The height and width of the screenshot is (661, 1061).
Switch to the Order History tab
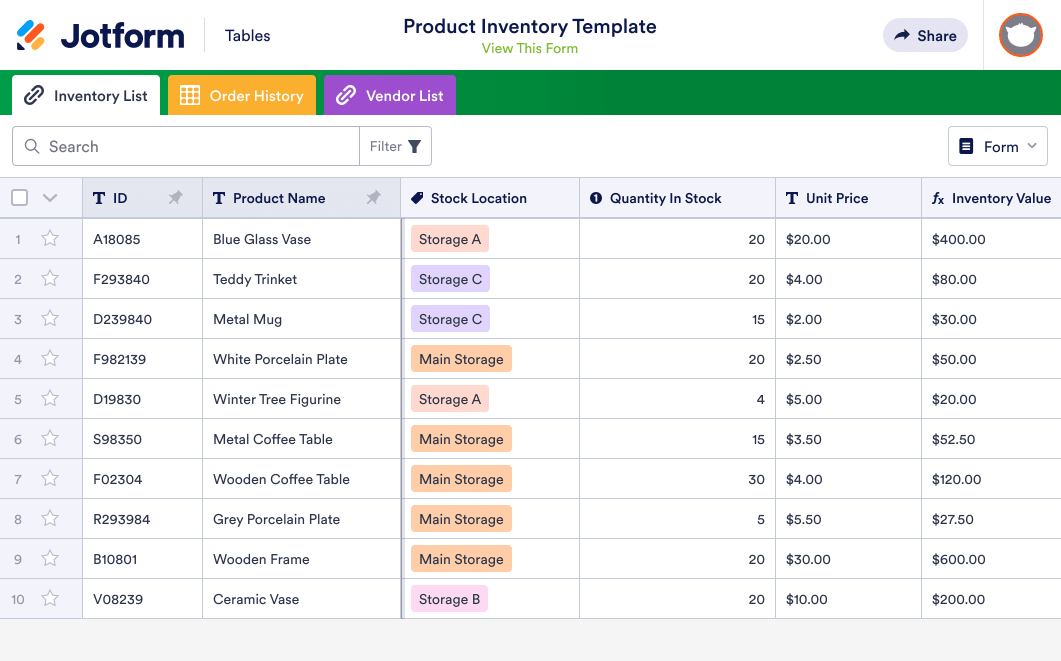[242, 96]
